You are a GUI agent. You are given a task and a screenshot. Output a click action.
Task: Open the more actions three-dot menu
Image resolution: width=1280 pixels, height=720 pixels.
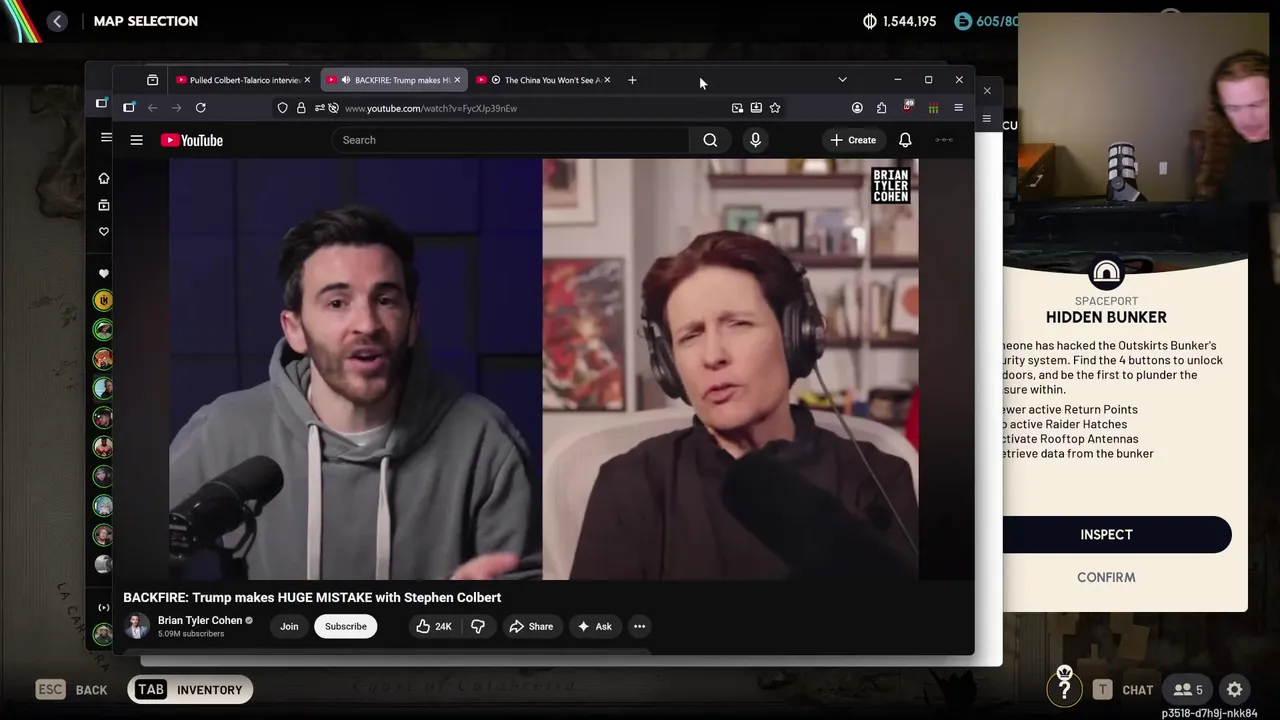tap(639, 626)
